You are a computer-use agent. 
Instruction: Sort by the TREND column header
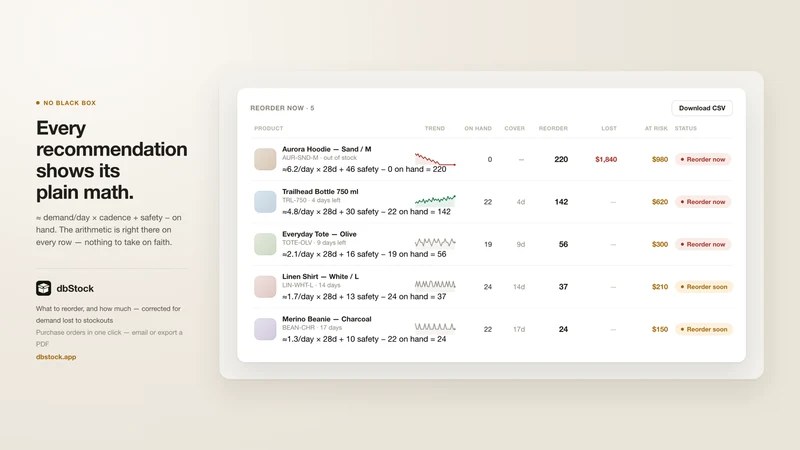pos(435,129)
